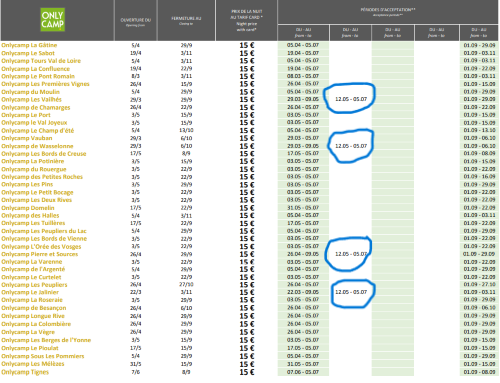Select the 7/6 opening date for Tignes
This screenshot has width=500, height=383.
click(x=135, y=372)
